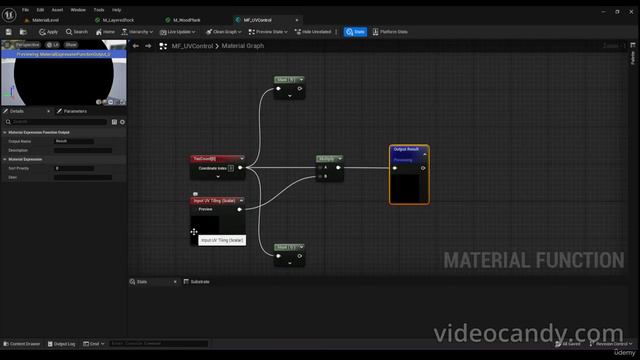The height and width of the screenshot is (360, 640).
Task: Open the Input UV Tiling node dropdown arrow
Action: click(241, 200)
